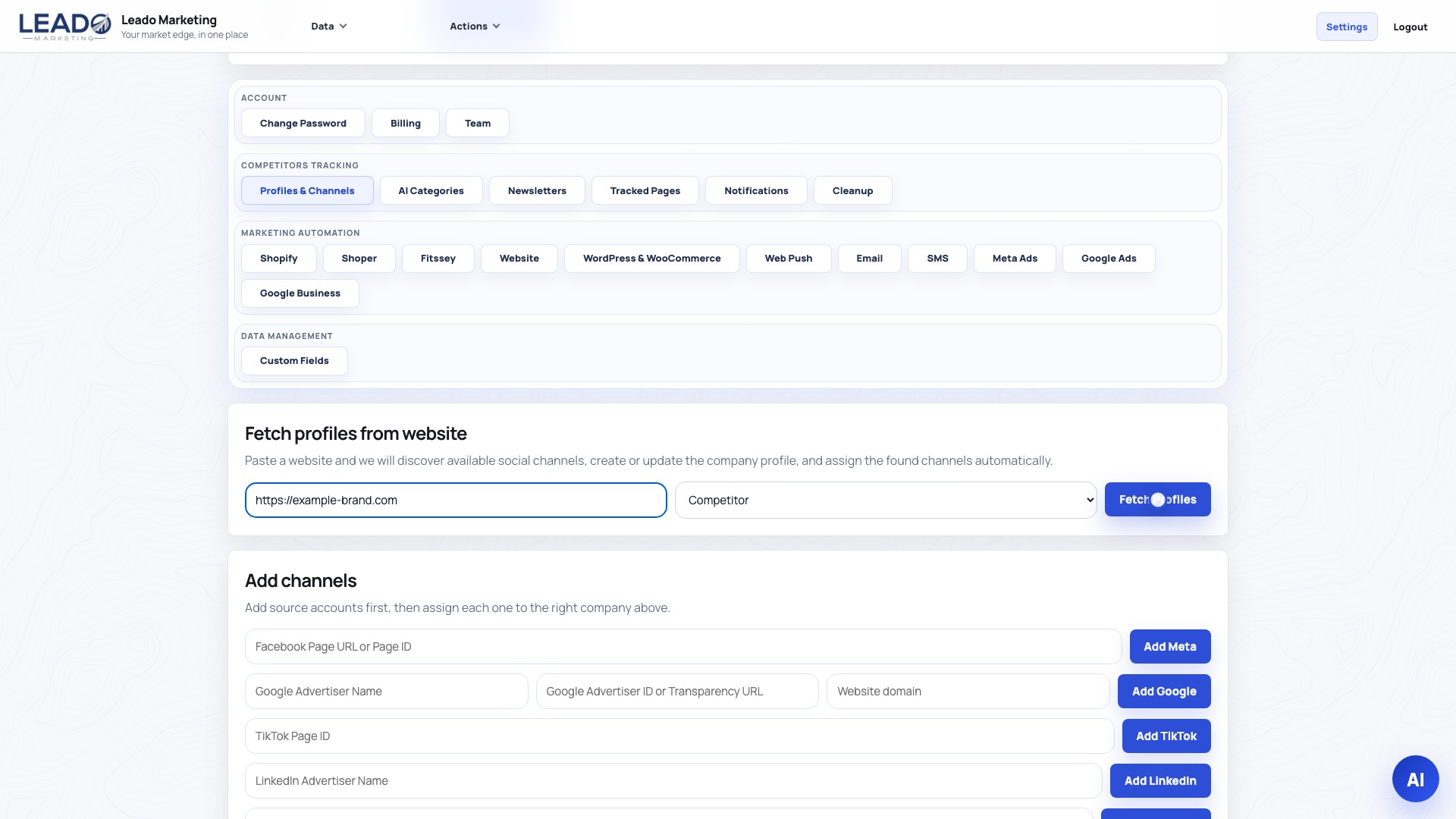Open the AI assistant bubble
Viewport: 1456px width, 819px height.
(1415, 779)
